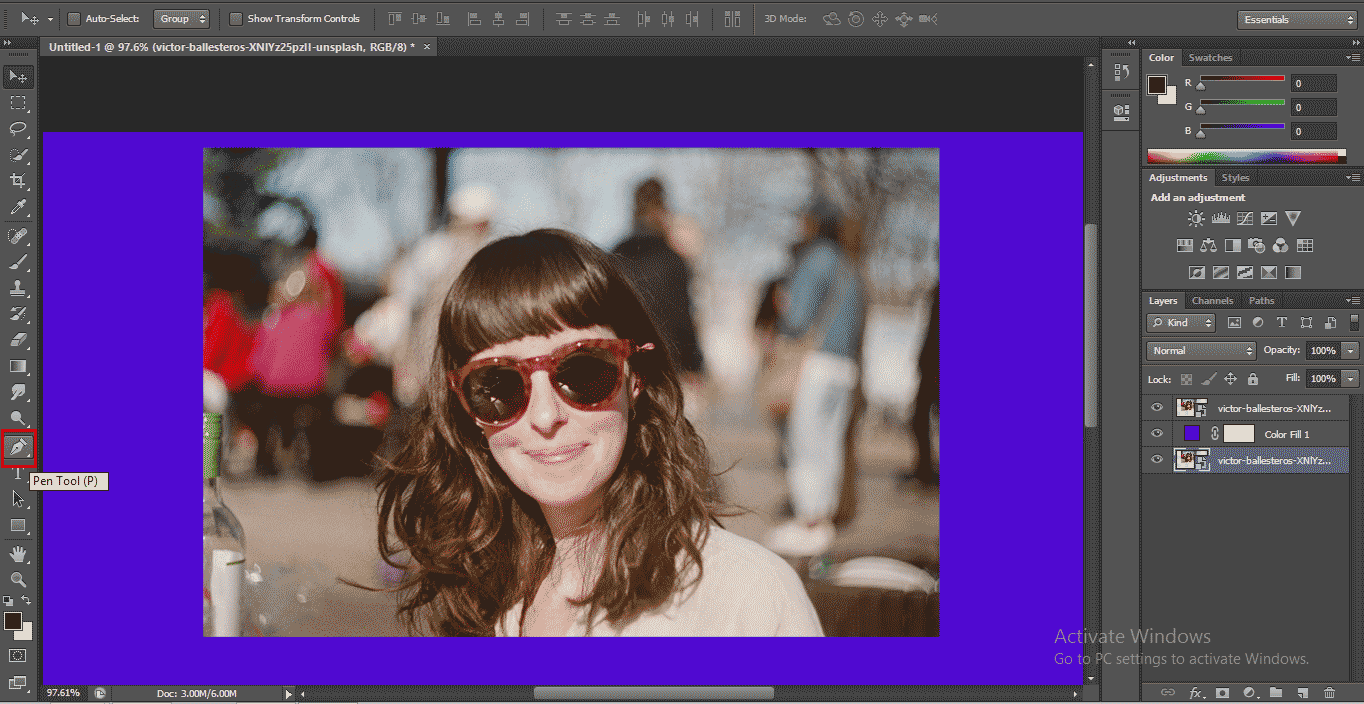The image size is (1364, 704).
Task: Enable the Auto-Select checkbox
Action: tap(74, 19)
